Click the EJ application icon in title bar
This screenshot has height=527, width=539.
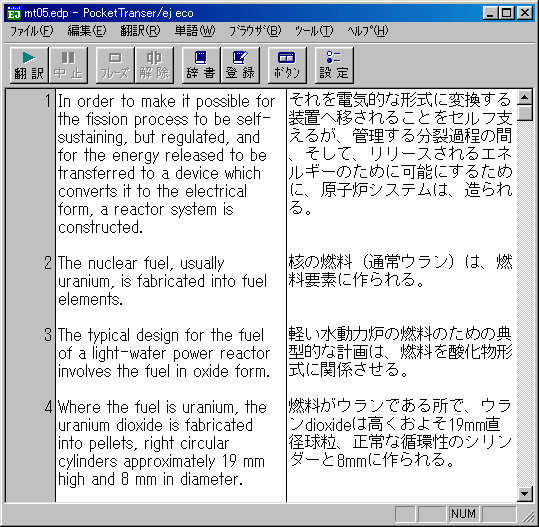pos(14,13)
